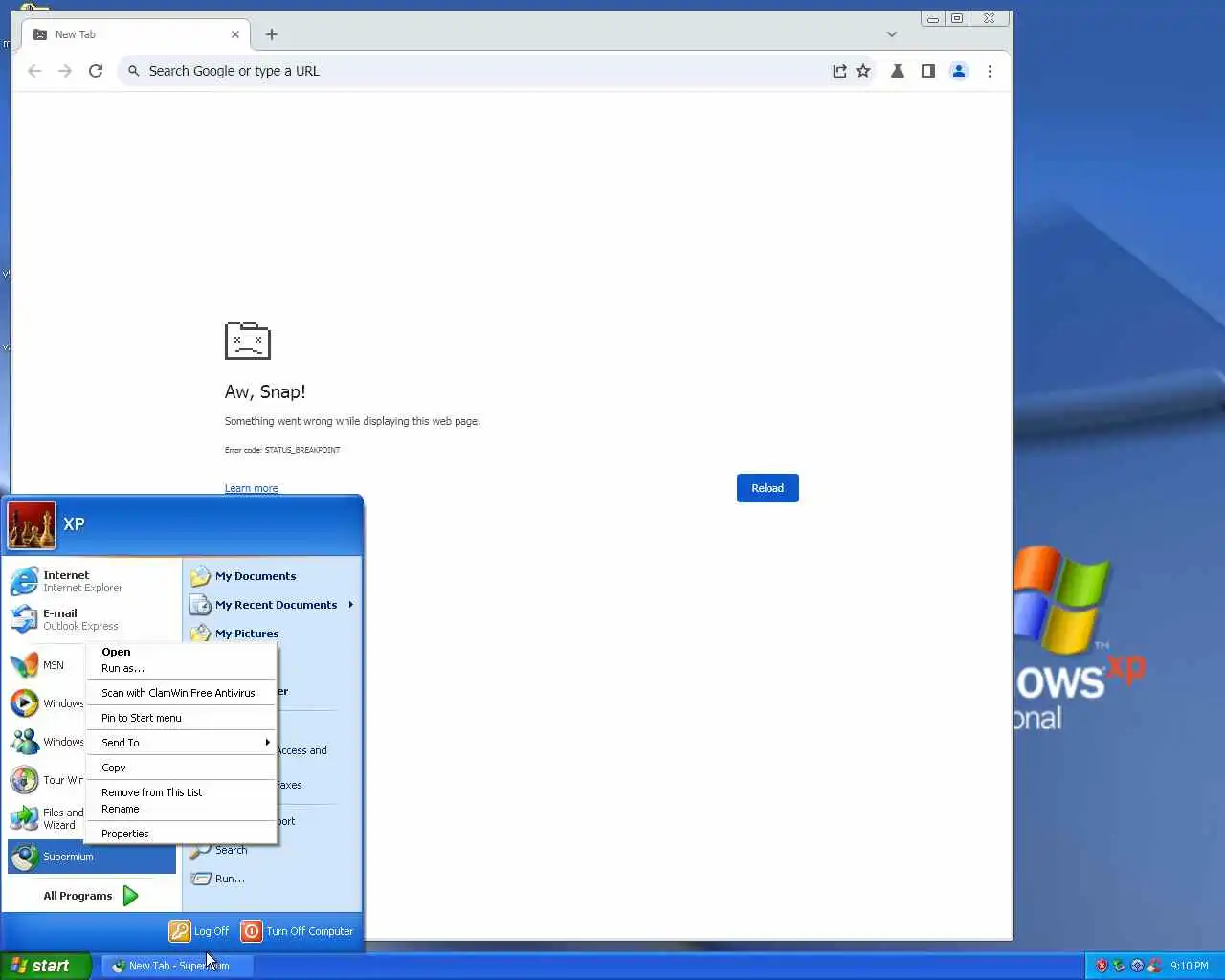Open Properties from context menu

pos(182,834)
